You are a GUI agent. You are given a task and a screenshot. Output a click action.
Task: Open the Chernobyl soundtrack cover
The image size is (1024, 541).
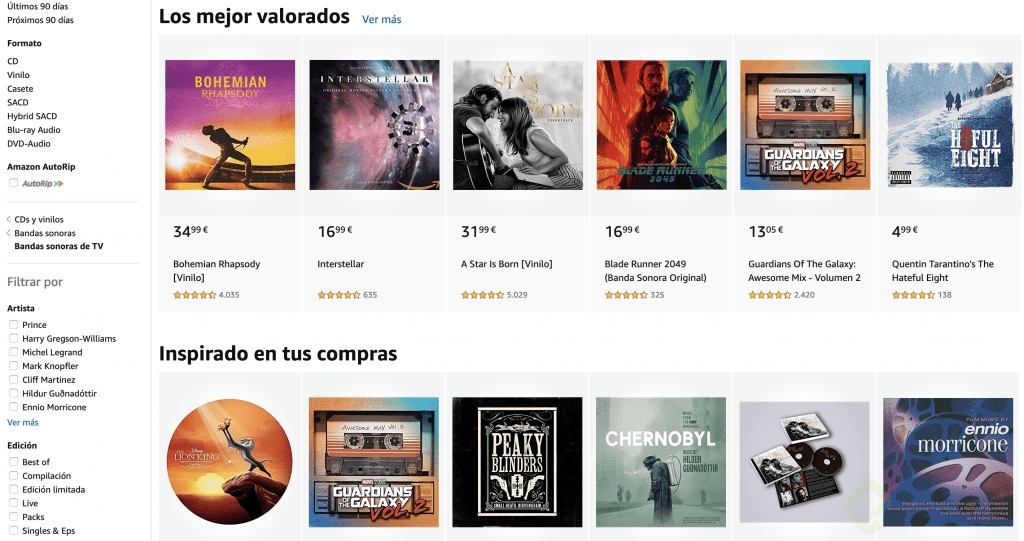tap(661, 462)
